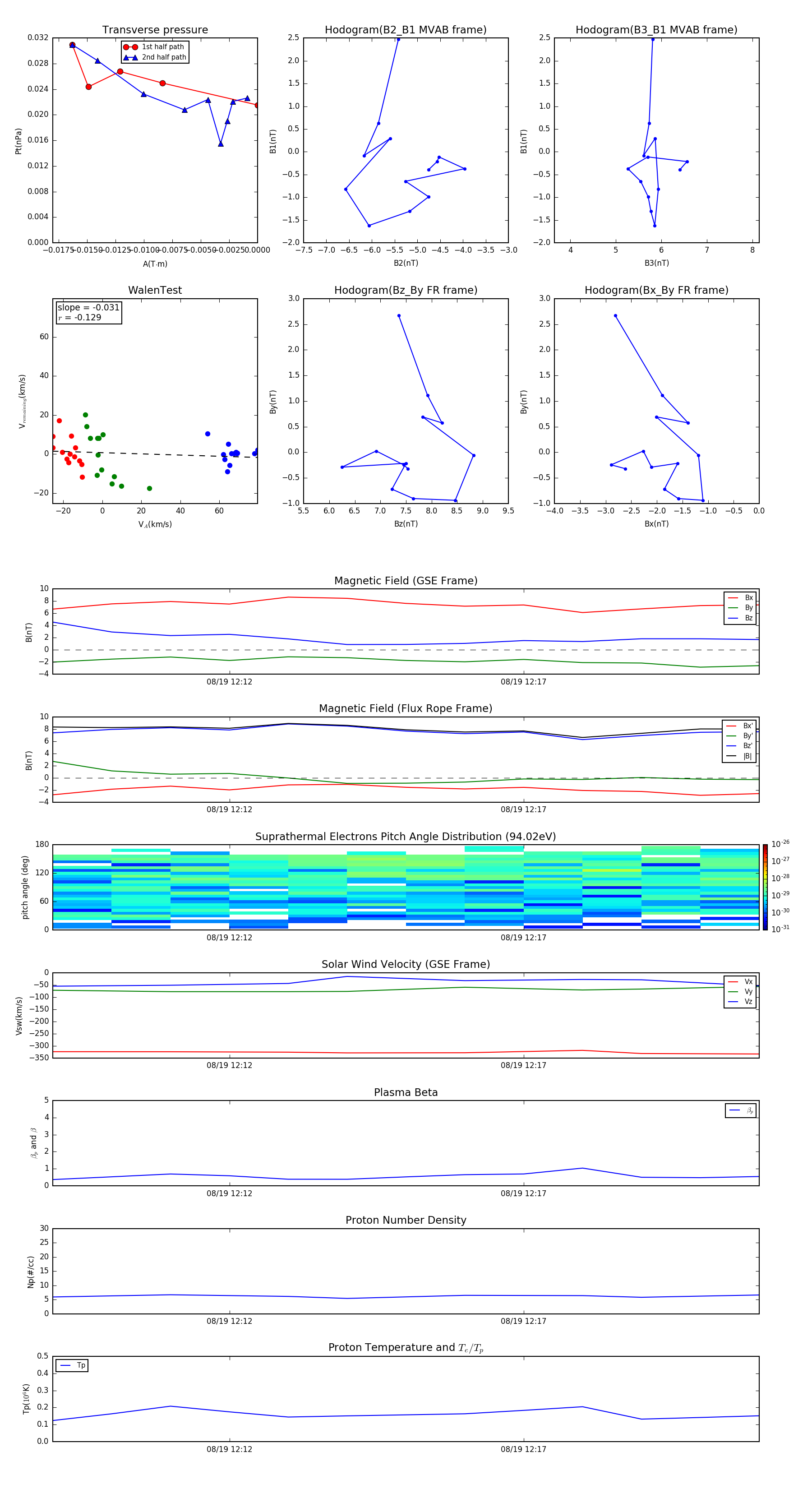Click the "Tp(10^6K)" axis label

[x=26, y=1399]
